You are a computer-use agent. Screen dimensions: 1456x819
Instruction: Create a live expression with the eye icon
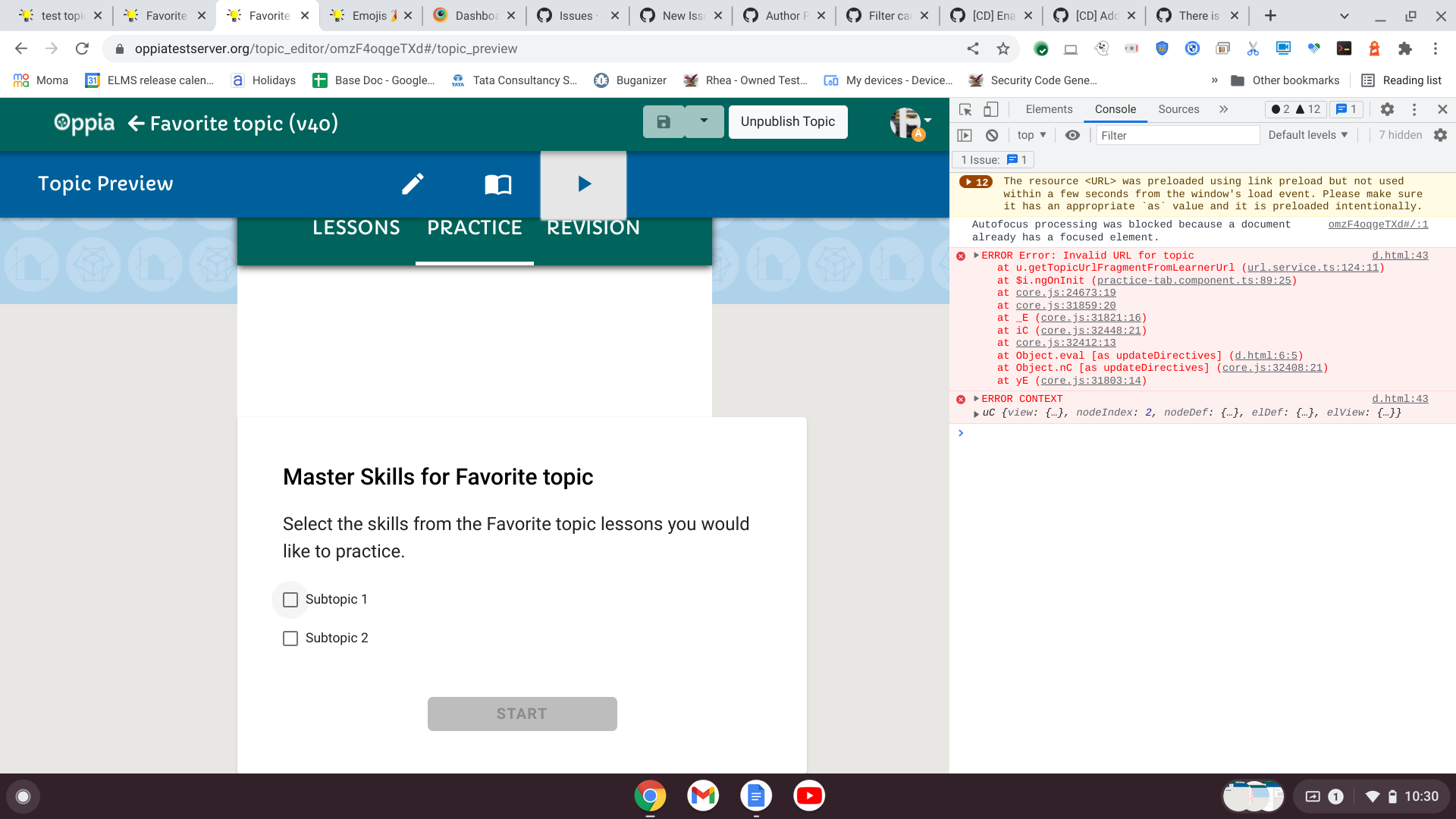1072,135
